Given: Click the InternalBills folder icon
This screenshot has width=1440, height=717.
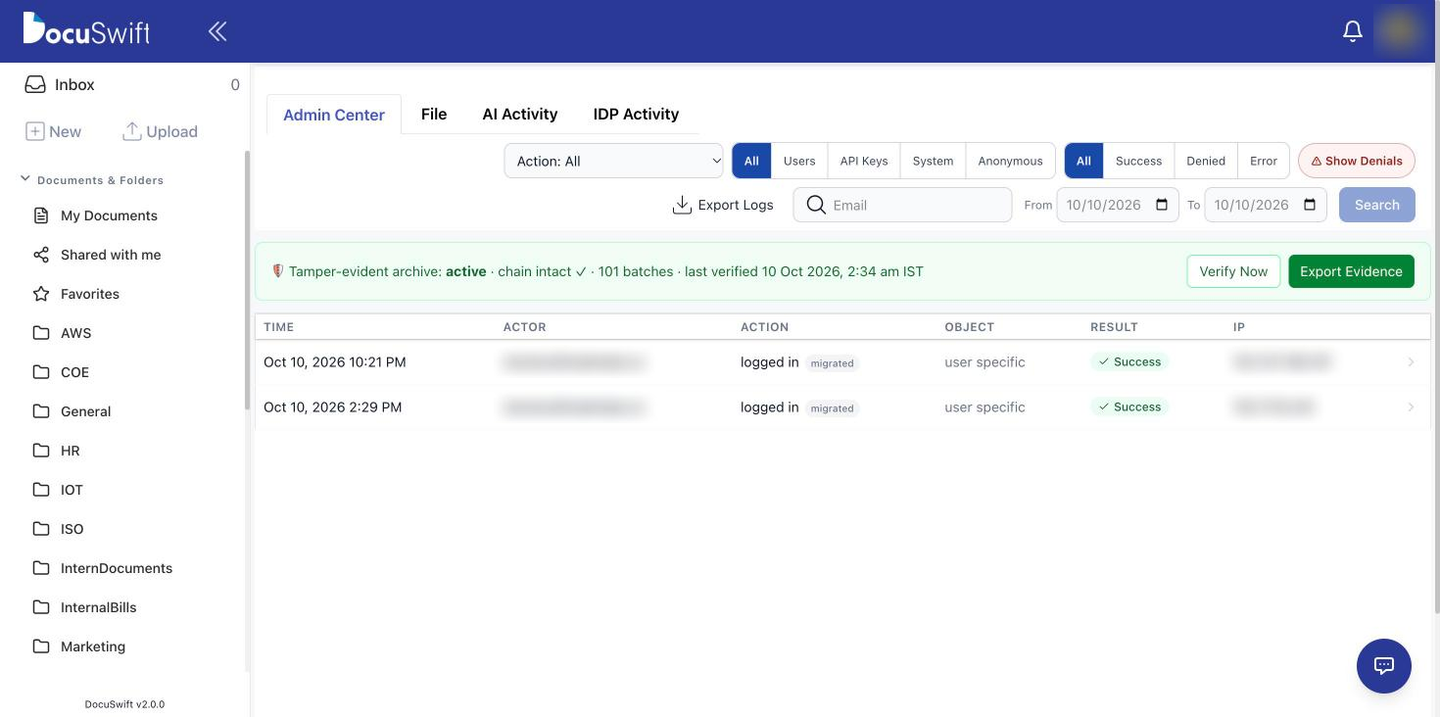Looking at the screenshot, I should tap(41, 607).
